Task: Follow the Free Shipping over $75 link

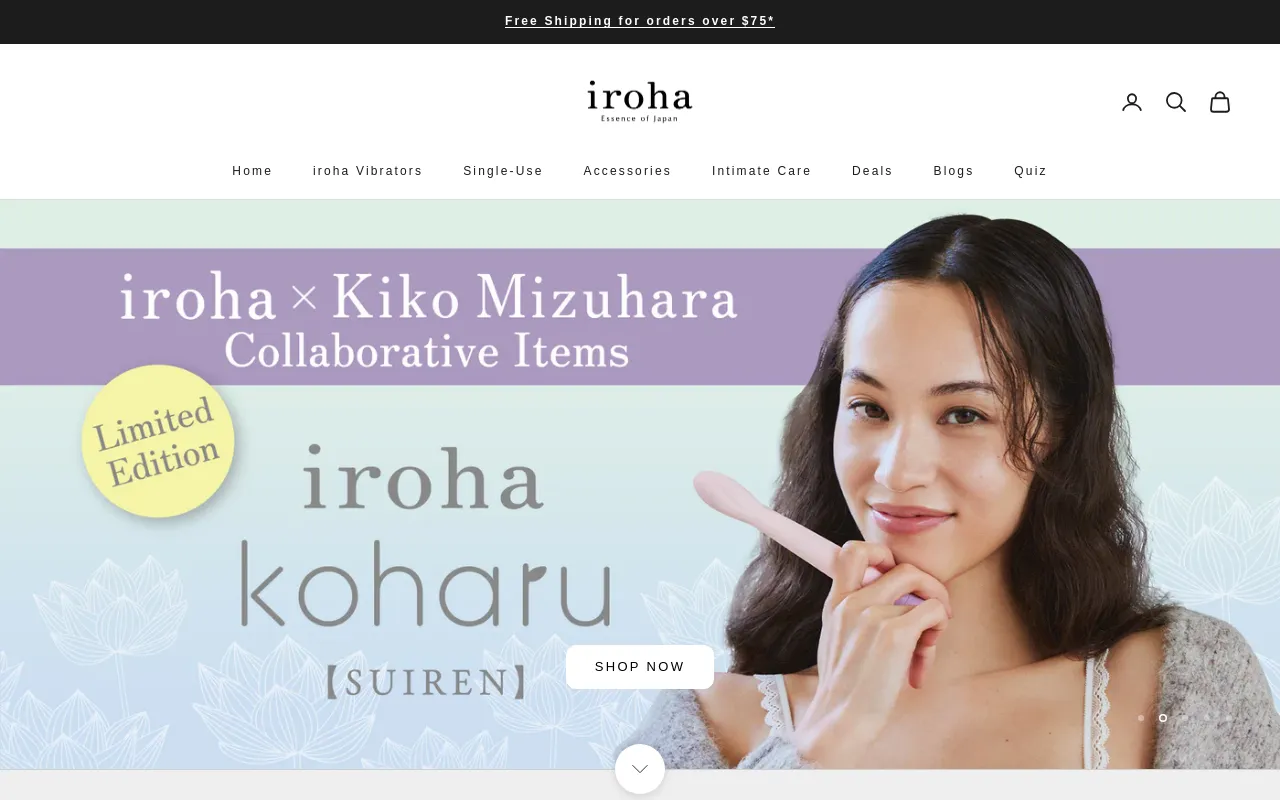Action: point(640,21)
